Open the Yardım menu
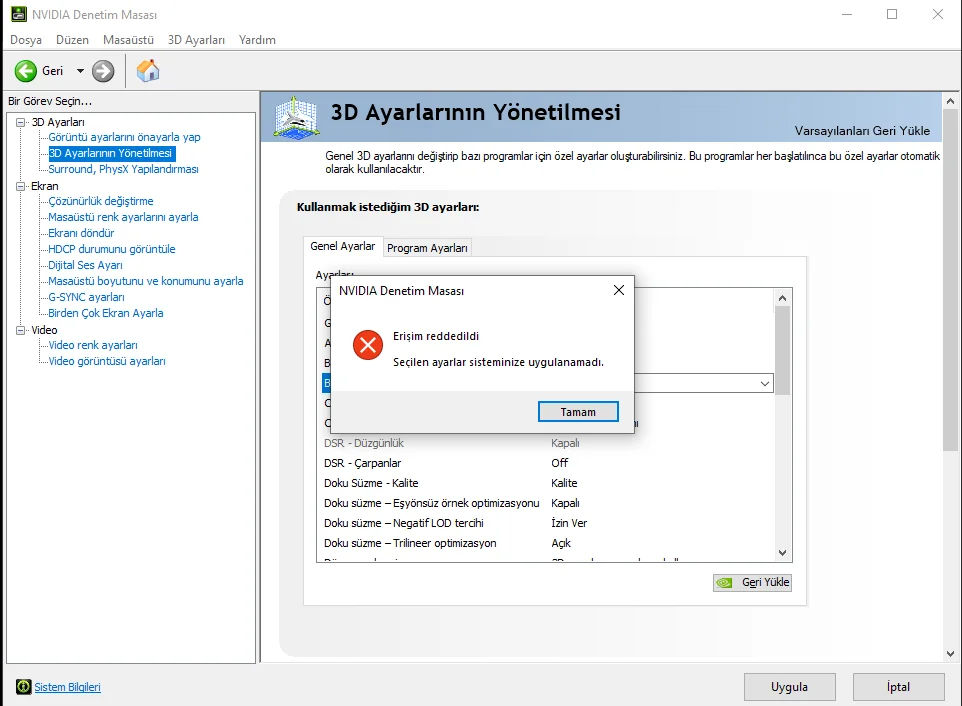The height and width of the screenshot is (706, 962). click(x=257, y=40)
